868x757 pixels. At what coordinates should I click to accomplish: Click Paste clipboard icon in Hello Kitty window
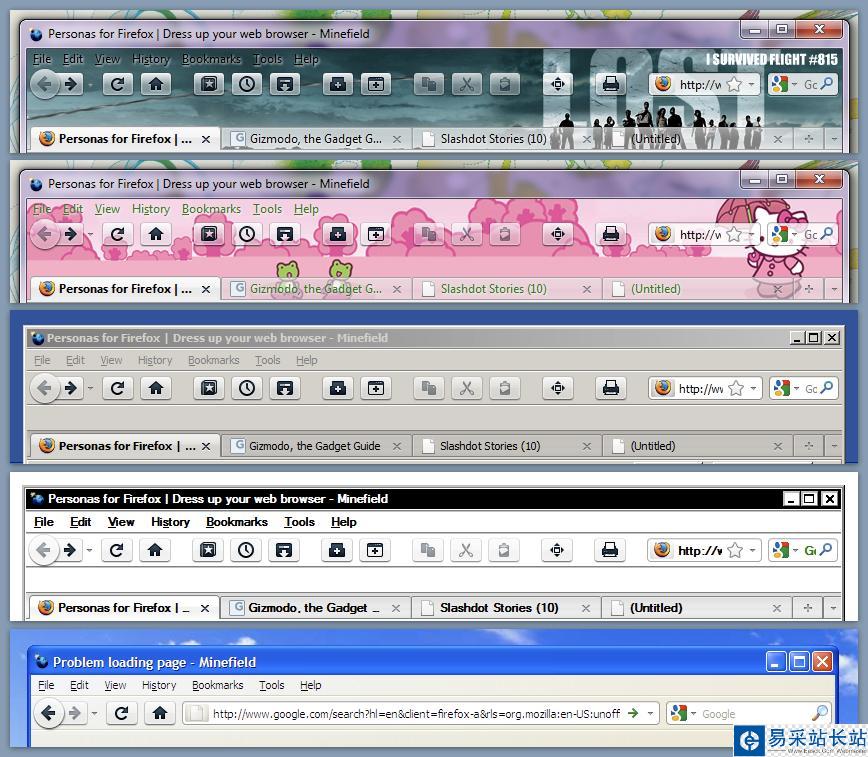[x=504, y=235]
